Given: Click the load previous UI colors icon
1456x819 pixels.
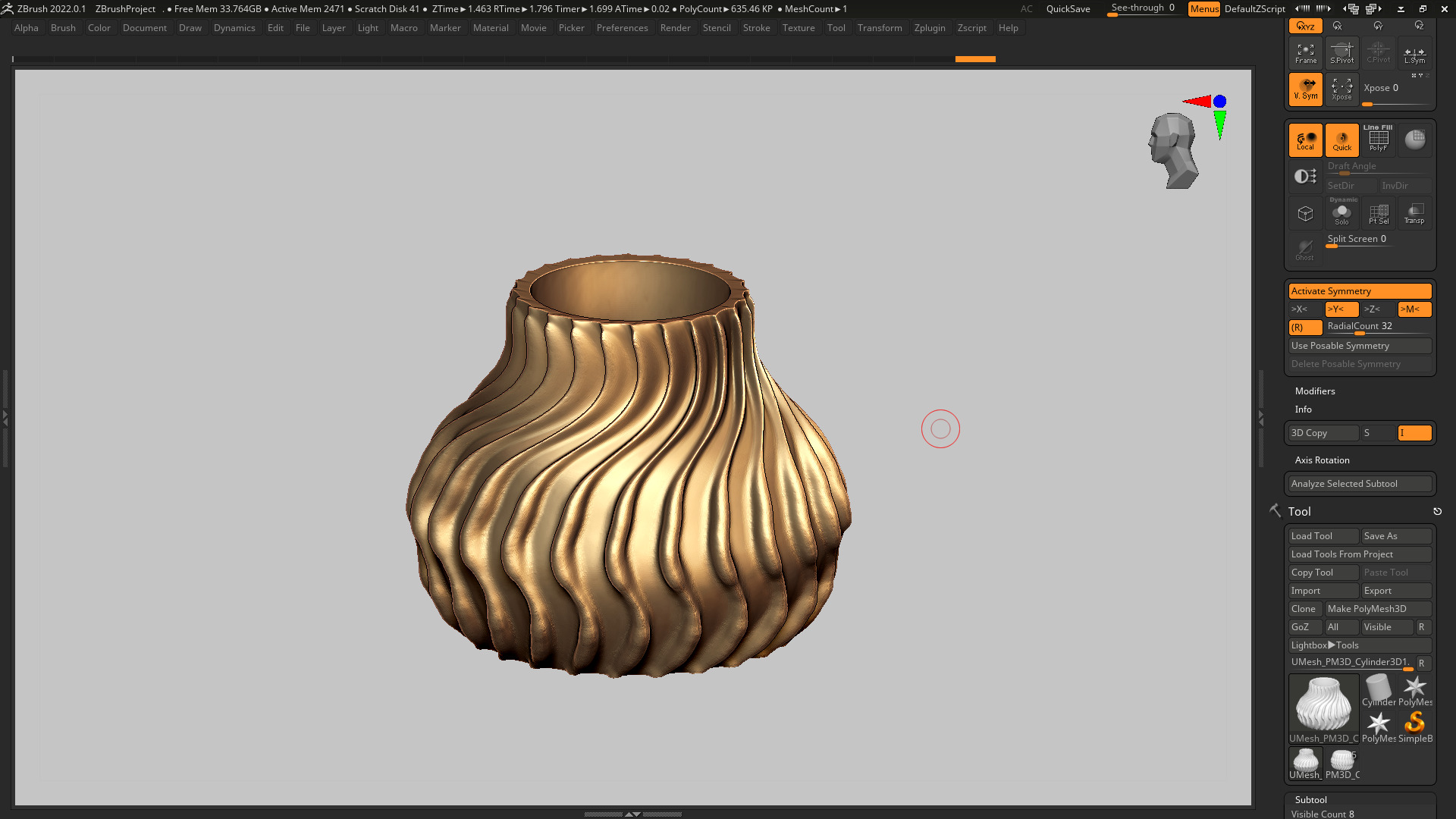Looking at the screenshot, I should (1351, 9).
